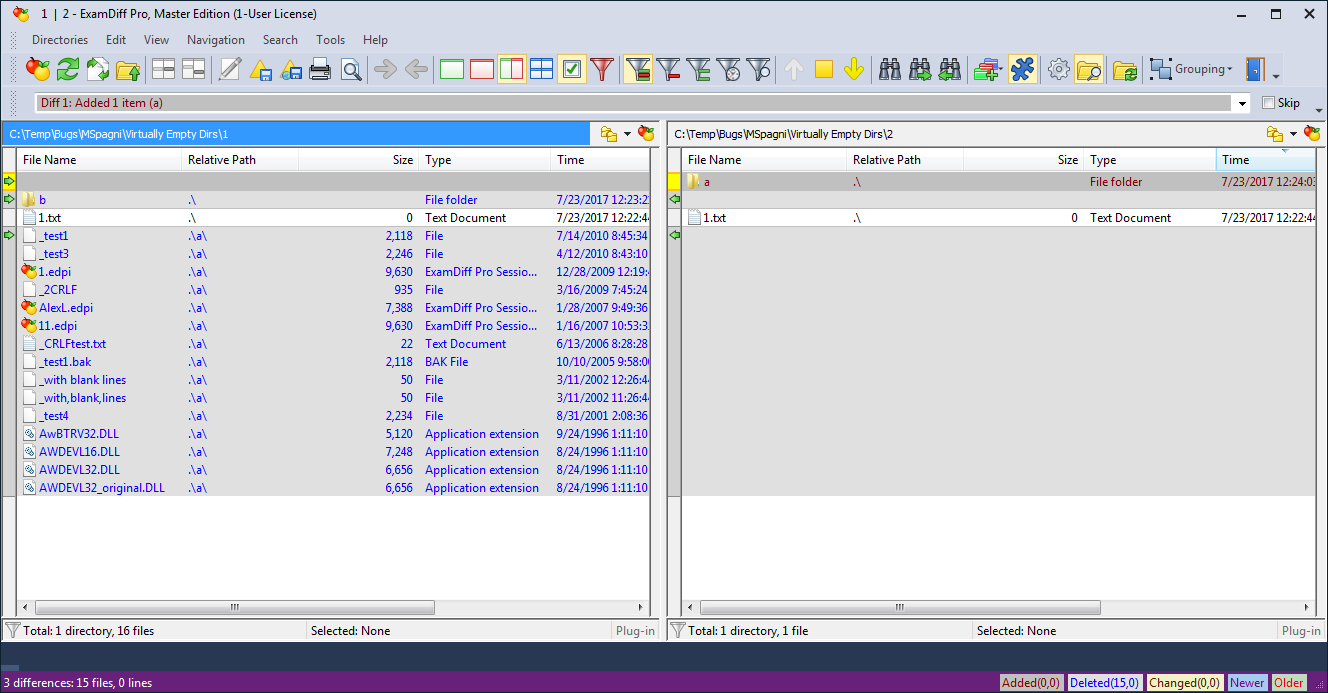Click the gray right-arrow toolbar icon
The image size is (1328, 693).
pos(385,69)
